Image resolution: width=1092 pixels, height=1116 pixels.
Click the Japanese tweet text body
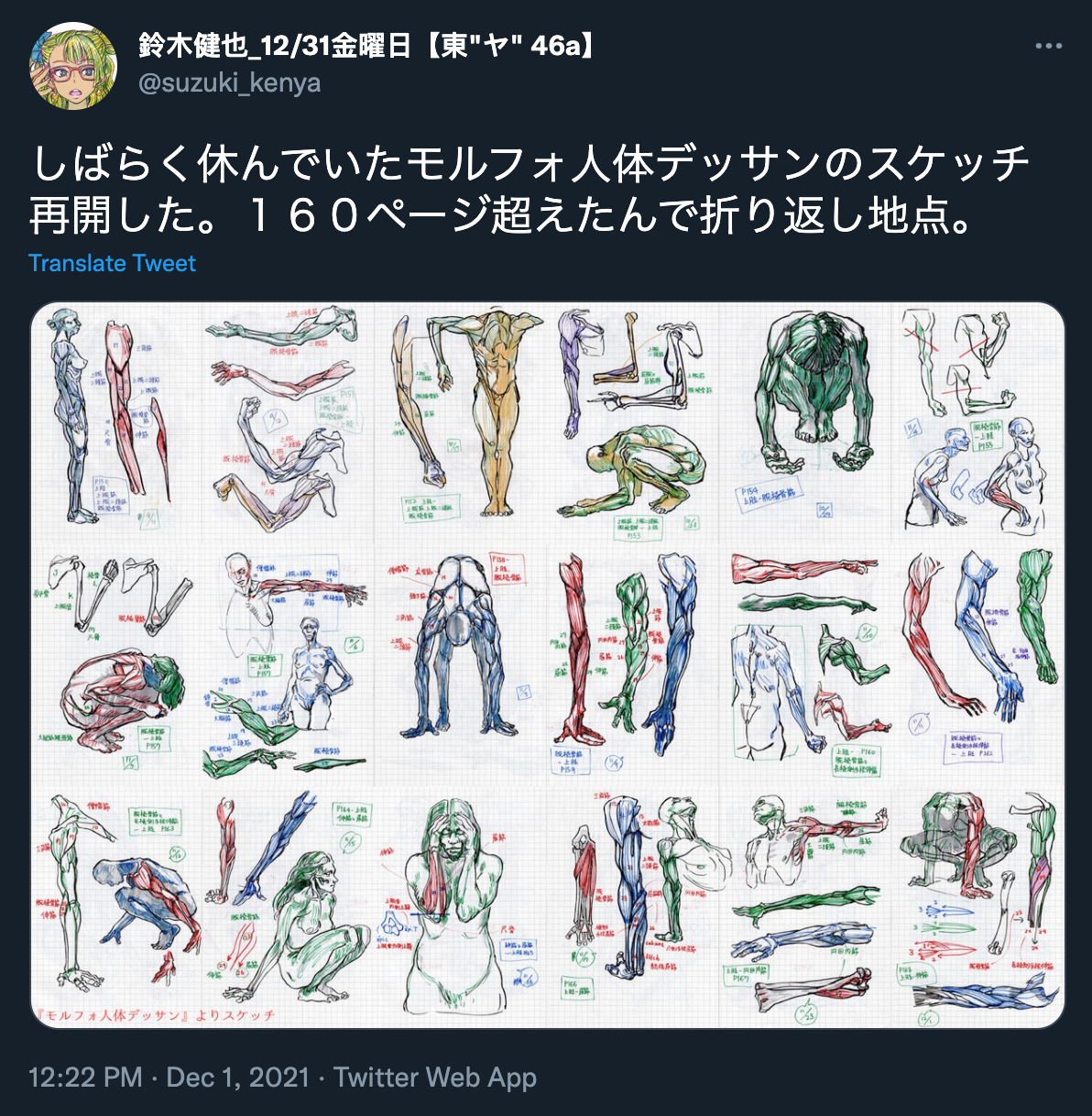coord(530,190)
